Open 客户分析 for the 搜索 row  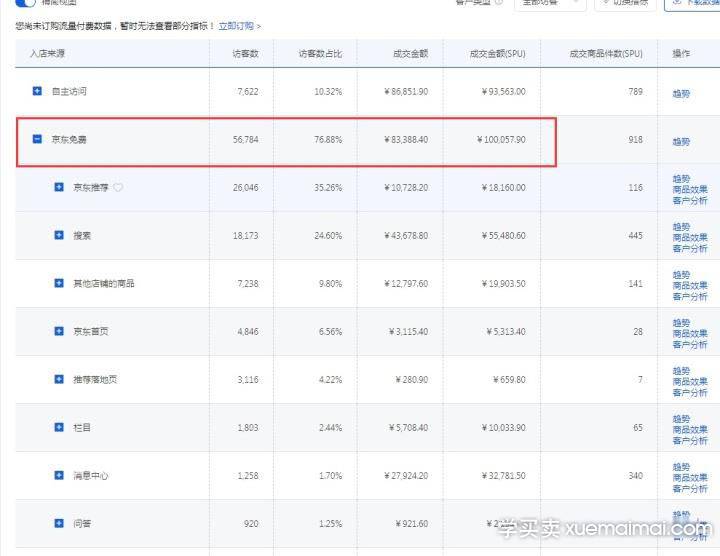(x=690, y=249)
